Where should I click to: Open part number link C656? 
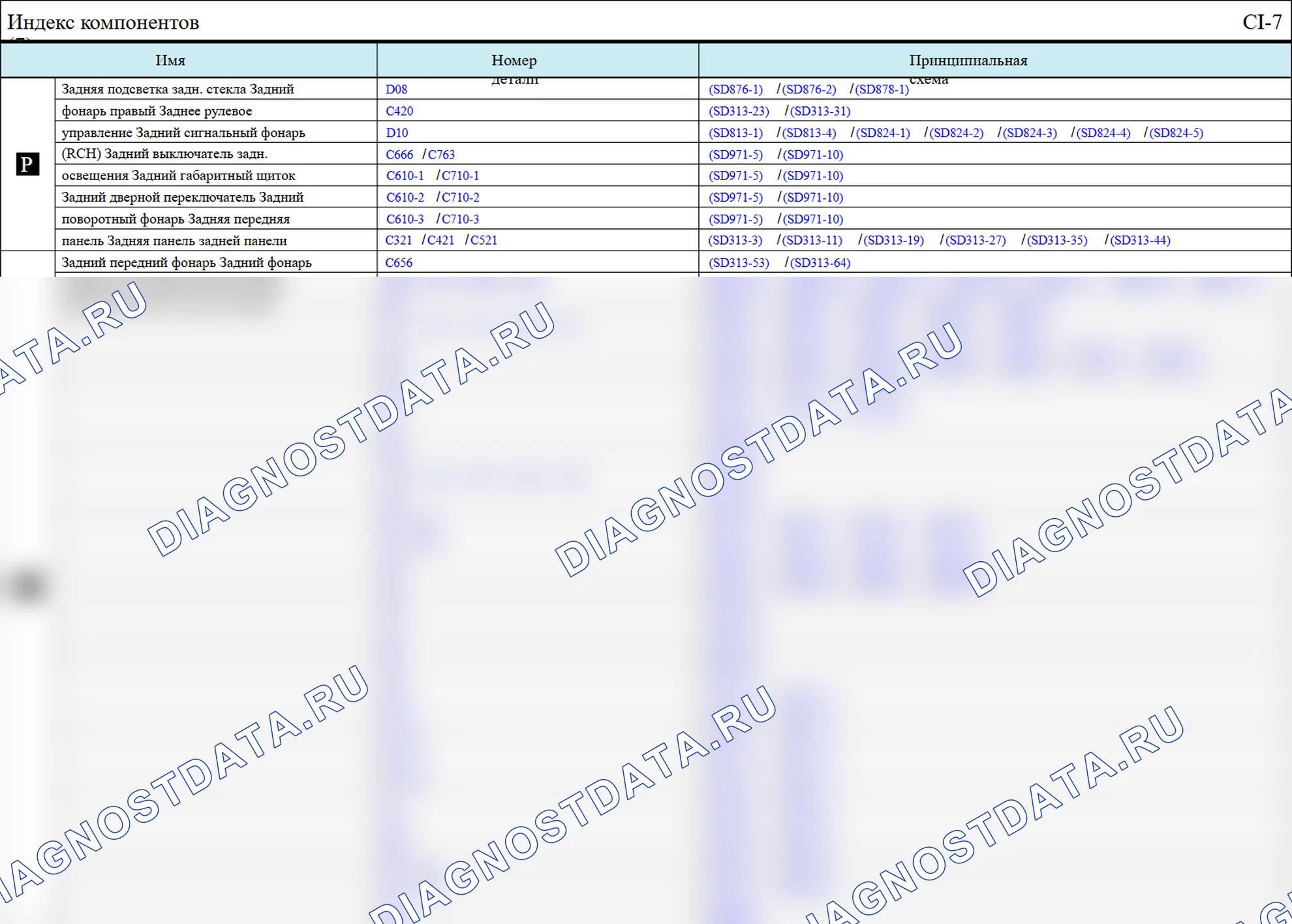pyautogui.click(x=399, y=263)
